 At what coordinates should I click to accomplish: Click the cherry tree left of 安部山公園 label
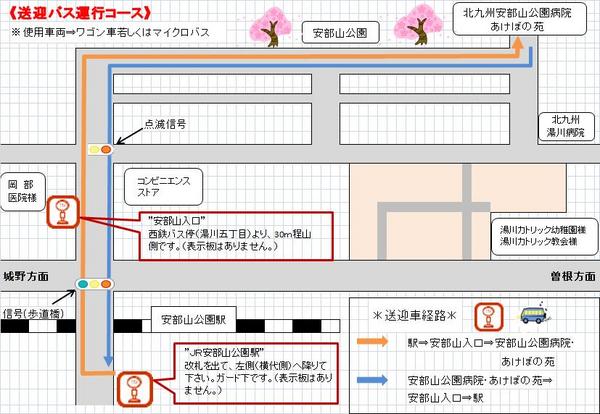pyautogui.click(x=270, y=27)
